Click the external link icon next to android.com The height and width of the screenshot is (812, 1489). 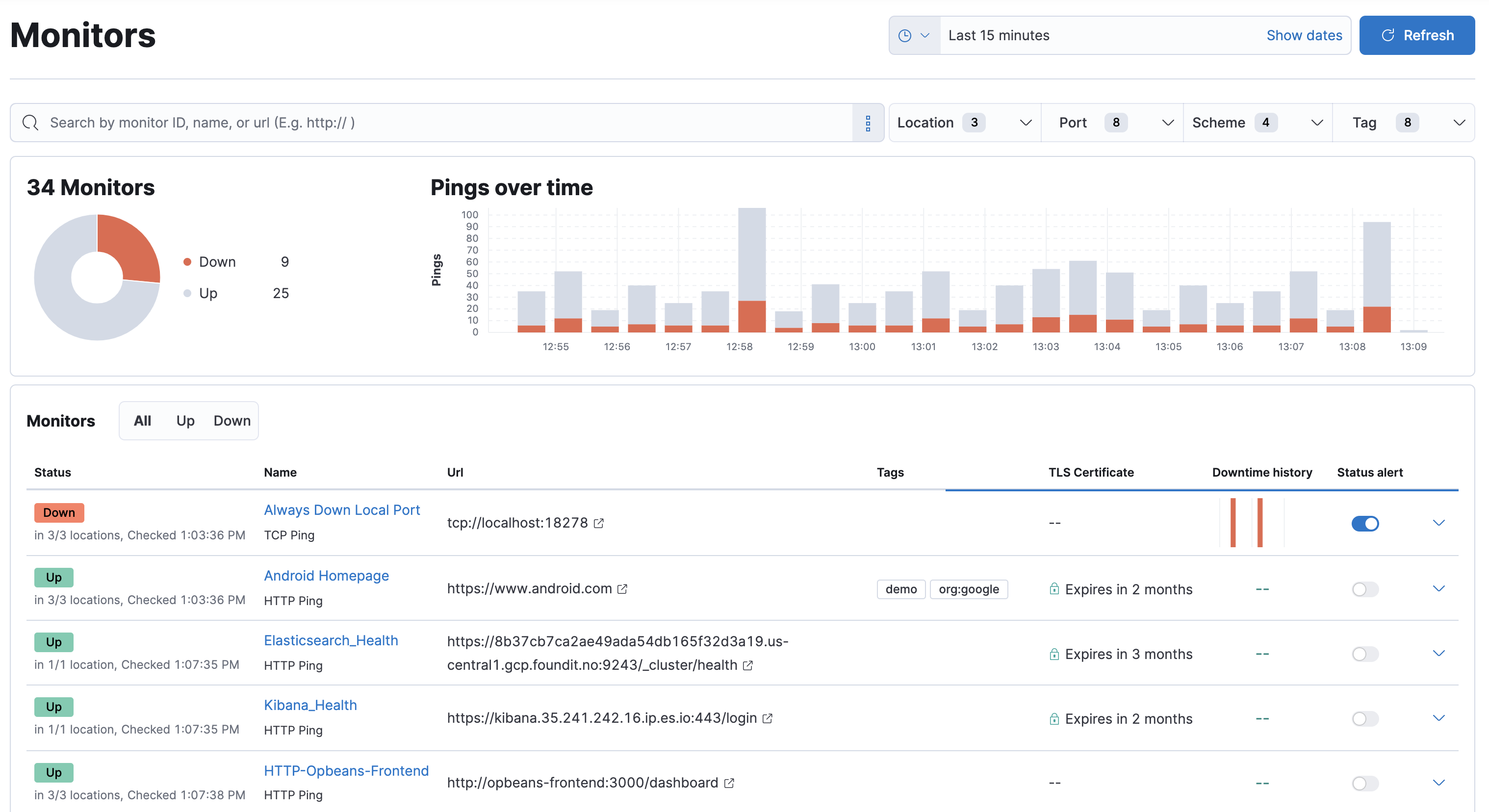pos(623,589)
